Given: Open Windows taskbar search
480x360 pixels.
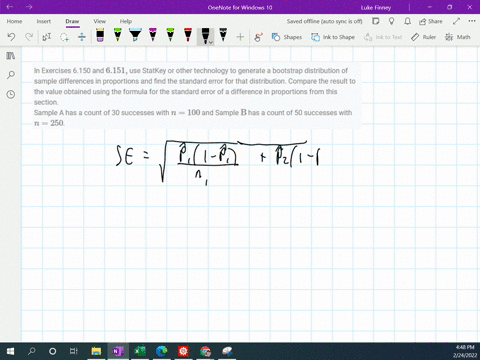Looking at the screenshot, I should pyautogui.click(x=32, y=351).
